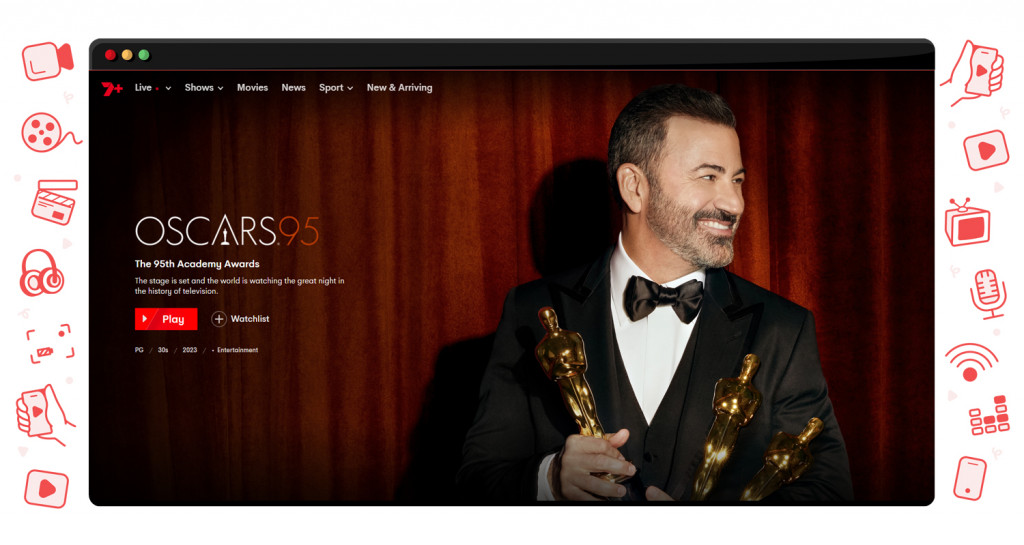Play The 95th Academy Awards
Screen dimensions: 1024x545
tap(166, 319)
